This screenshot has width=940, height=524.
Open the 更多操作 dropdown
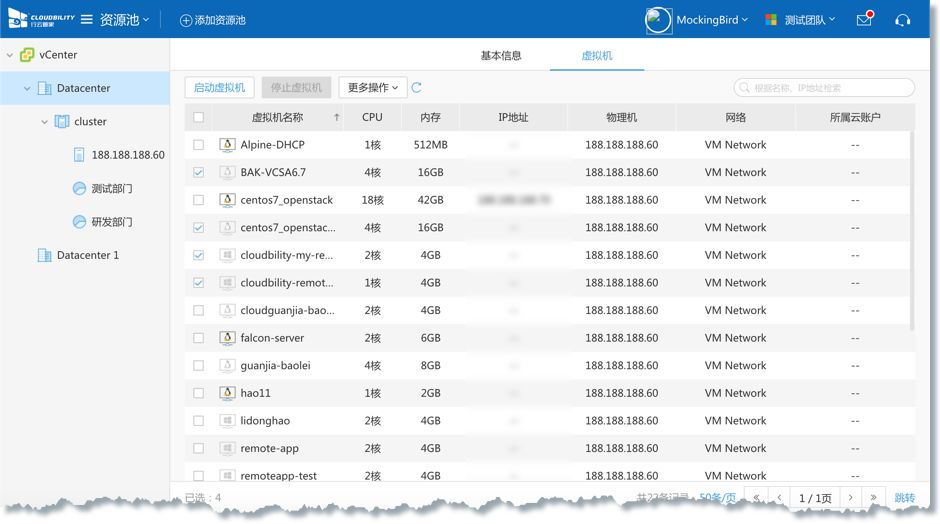pyautogui.click(x=372, y=88)
